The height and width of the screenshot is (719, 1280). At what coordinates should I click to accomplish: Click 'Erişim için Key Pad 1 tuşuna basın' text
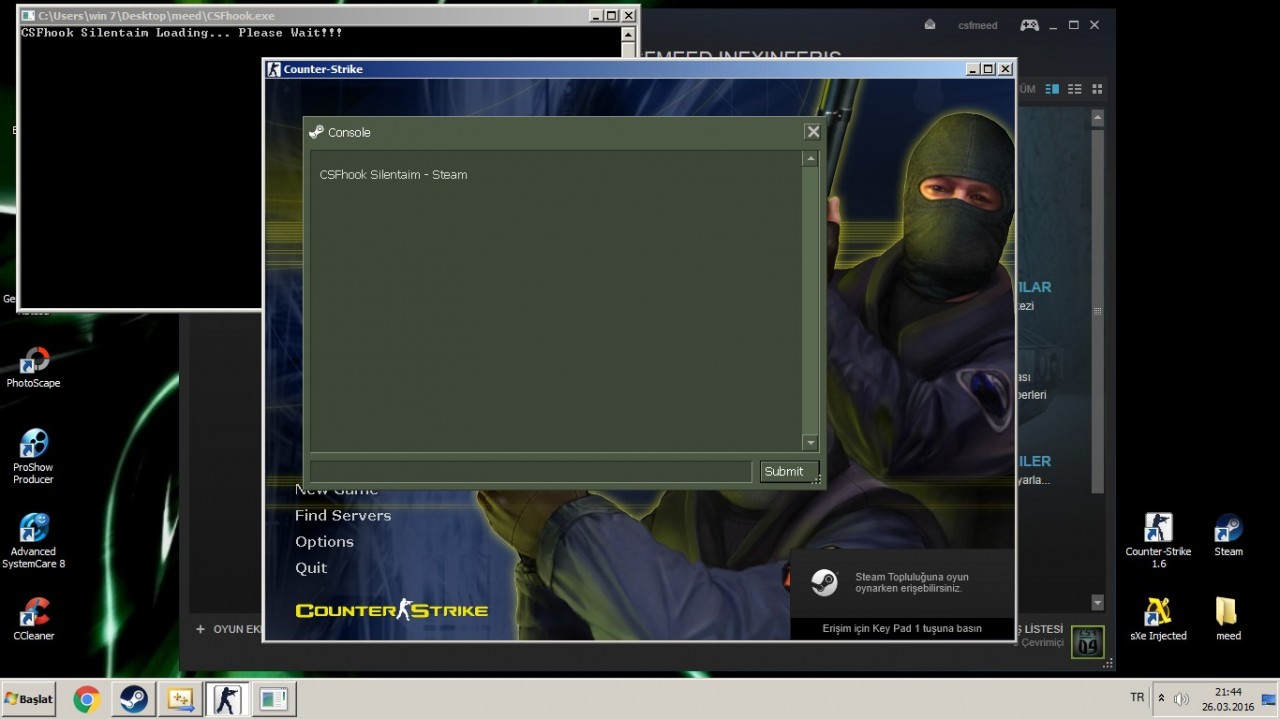(x=902, y=628)
